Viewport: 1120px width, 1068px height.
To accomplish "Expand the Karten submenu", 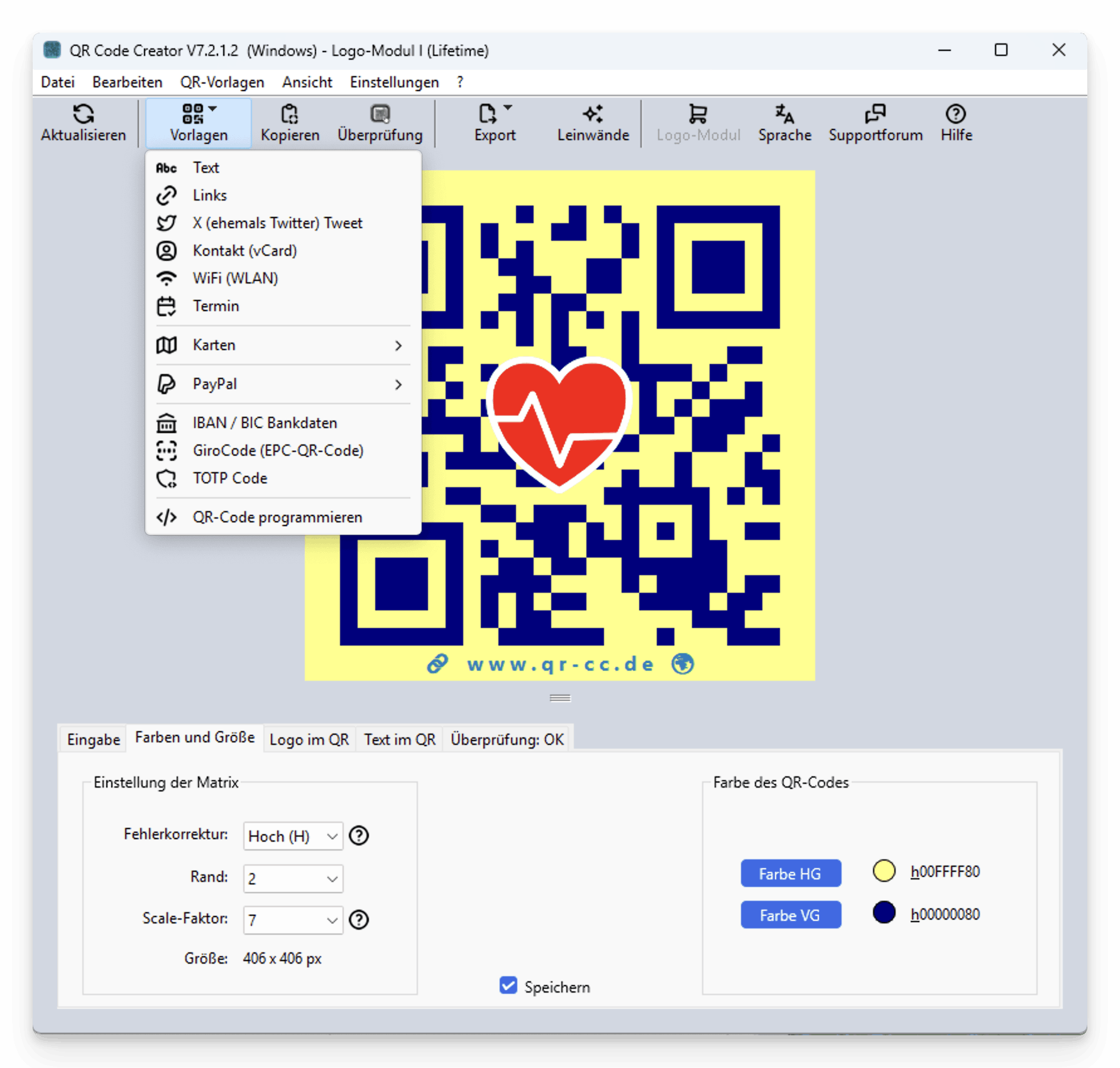I will coord(283,345).
